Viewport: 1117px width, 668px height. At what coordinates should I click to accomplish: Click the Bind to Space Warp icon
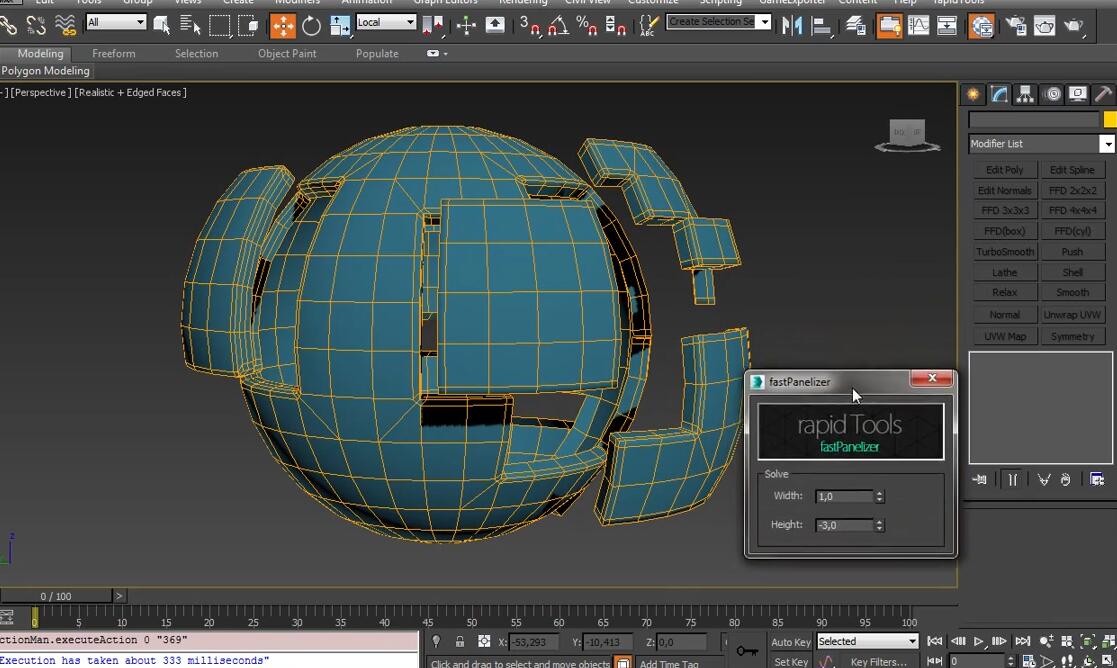pyautogui.click(x=65, y=26)
